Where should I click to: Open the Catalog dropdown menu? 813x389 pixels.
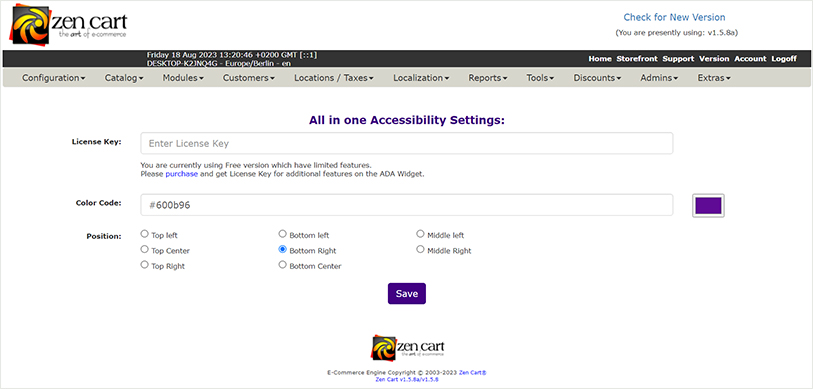point(124,78)
